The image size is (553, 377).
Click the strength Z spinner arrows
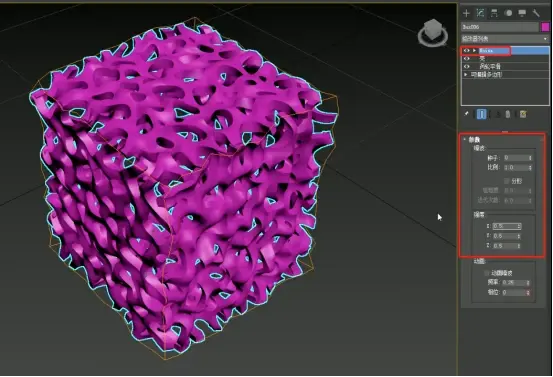tap(519, 246)
